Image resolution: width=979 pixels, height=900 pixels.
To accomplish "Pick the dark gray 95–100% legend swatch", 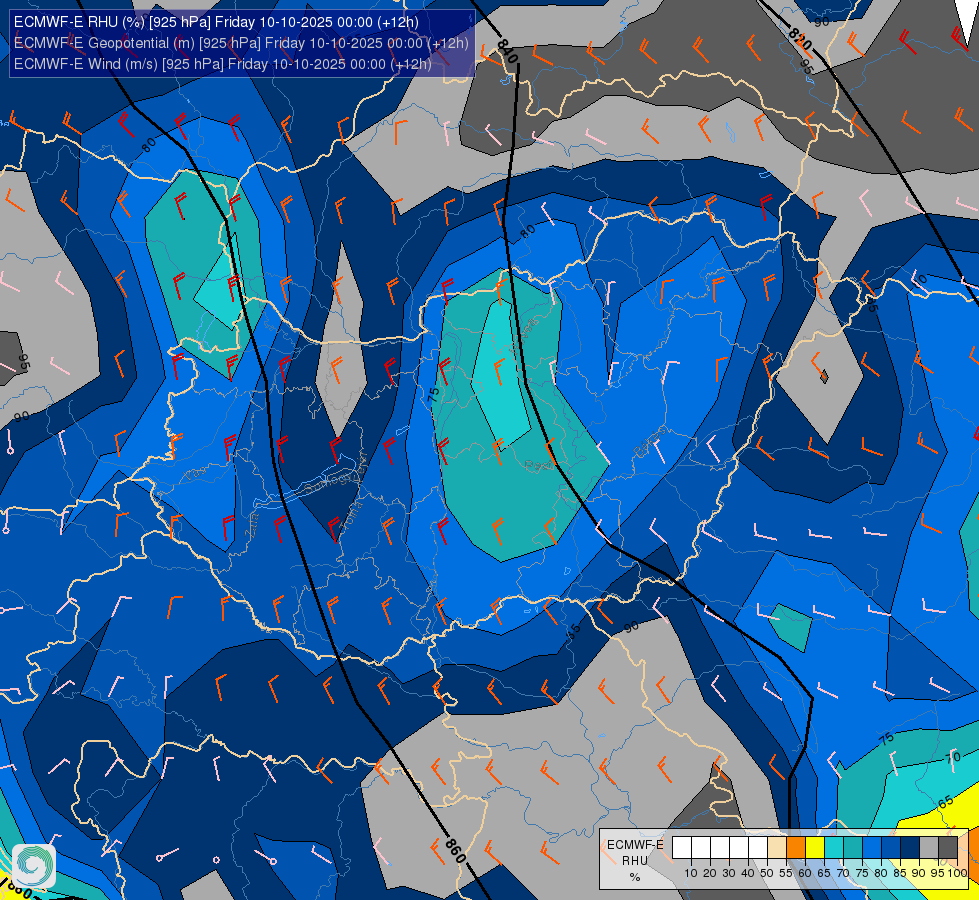I will coord(948,847).
